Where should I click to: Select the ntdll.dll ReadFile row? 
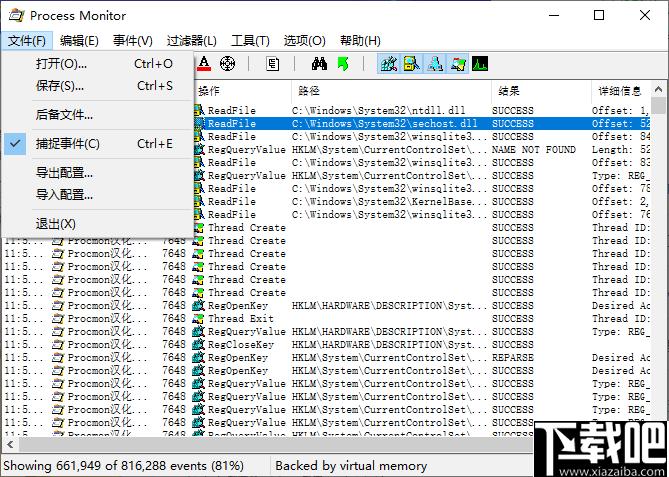422,111
